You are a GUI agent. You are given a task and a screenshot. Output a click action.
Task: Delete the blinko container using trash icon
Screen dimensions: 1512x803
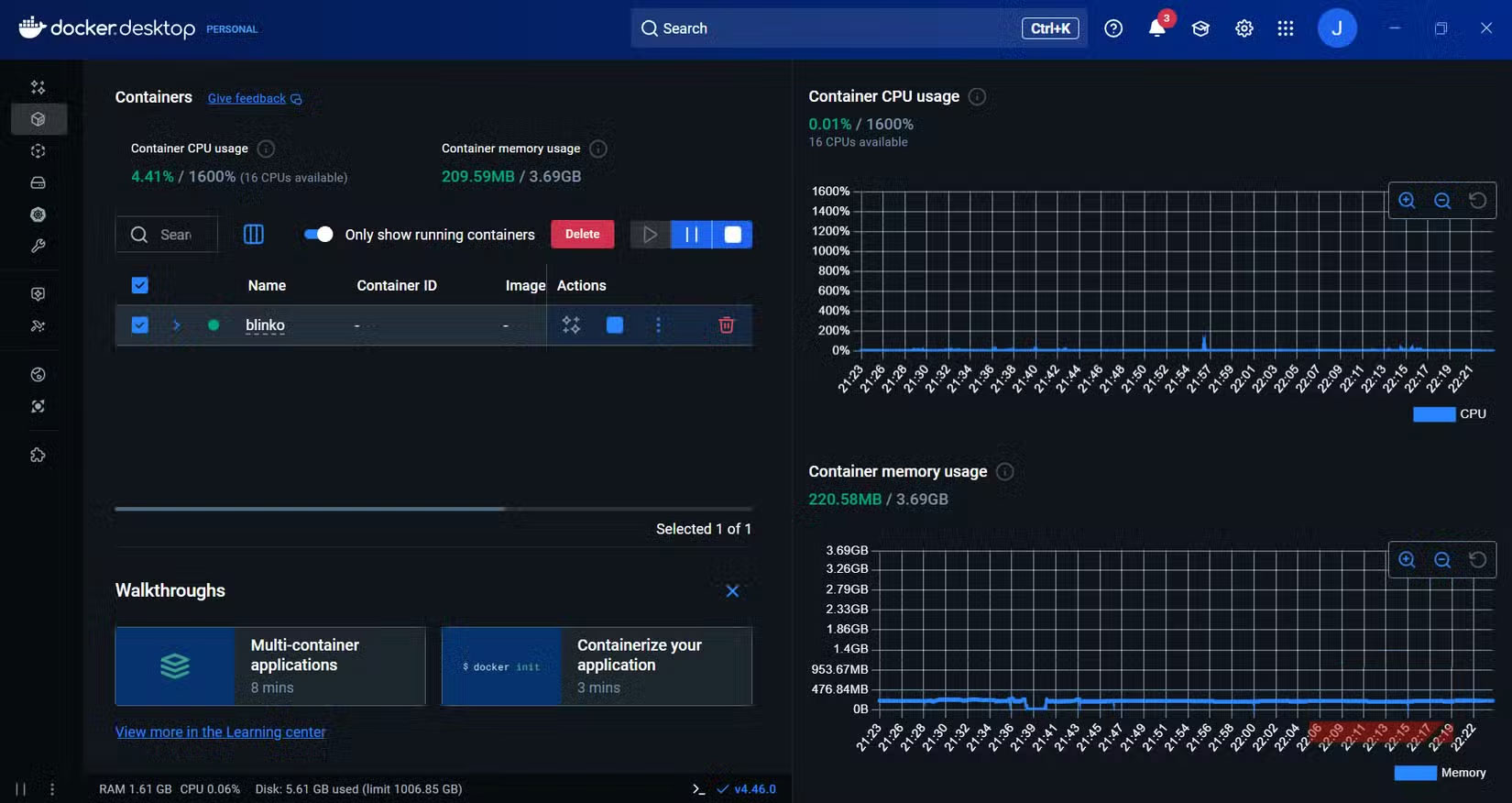coord(726,325)
